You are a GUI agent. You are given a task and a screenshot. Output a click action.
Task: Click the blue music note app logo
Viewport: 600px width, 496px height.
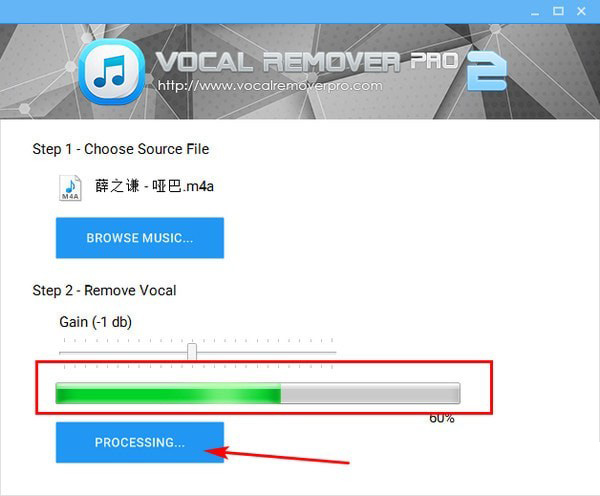coord(111,72)
